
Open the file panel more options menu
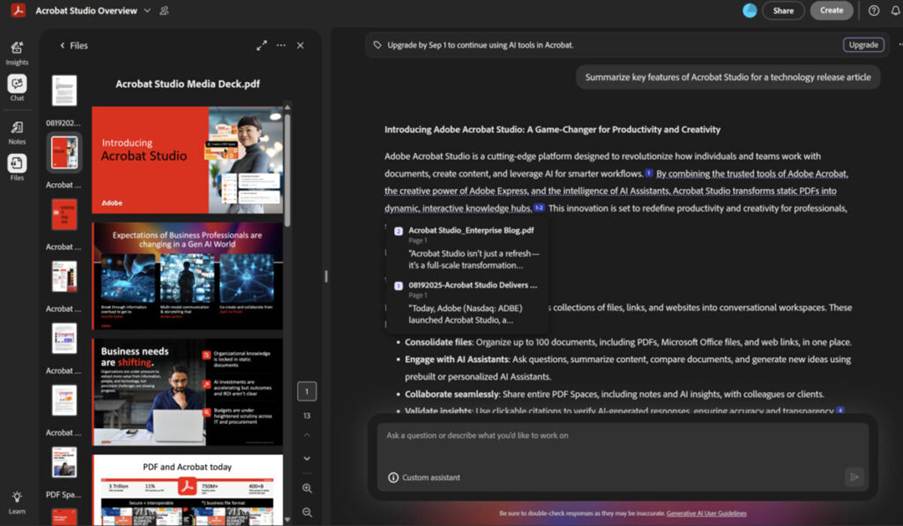(281, 46)
